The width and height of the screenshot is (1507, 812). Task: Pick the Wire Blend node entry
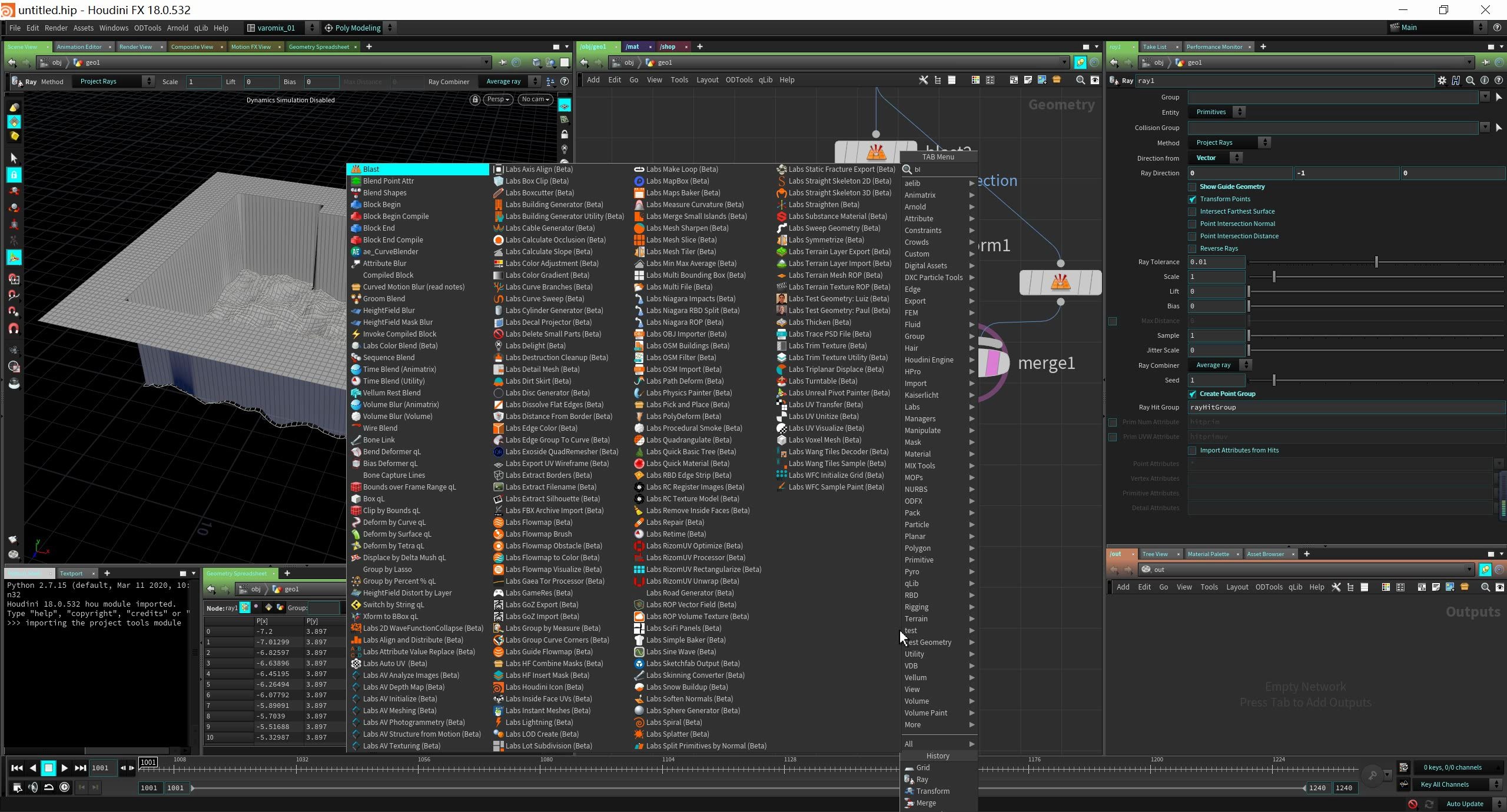[x=380, y=428]
